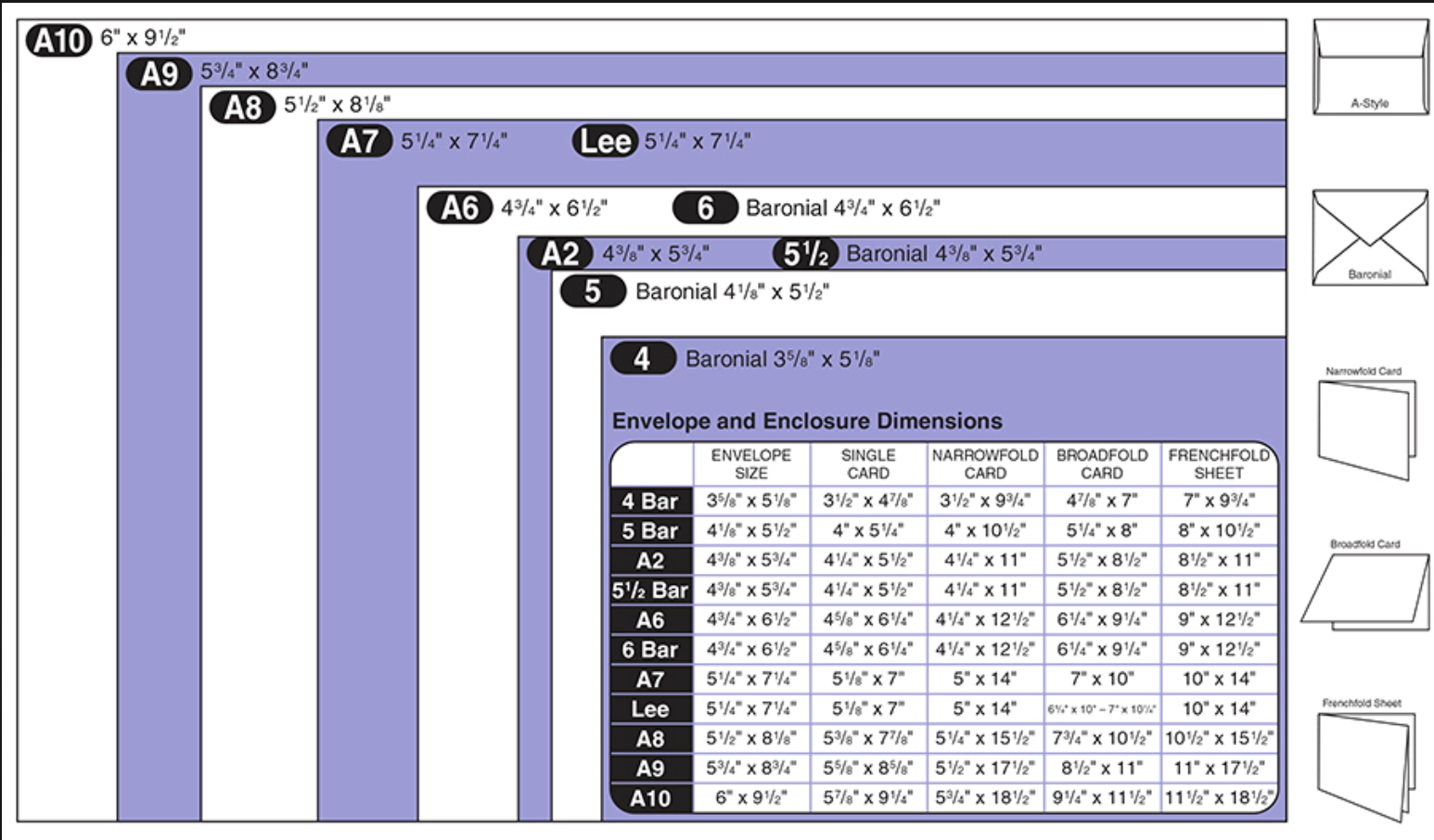Image resolution: width=1434 pixels, height=840 pixels.
Task: Select the ENVELOPE SIZE column header
Action: [x=751, y=464]
